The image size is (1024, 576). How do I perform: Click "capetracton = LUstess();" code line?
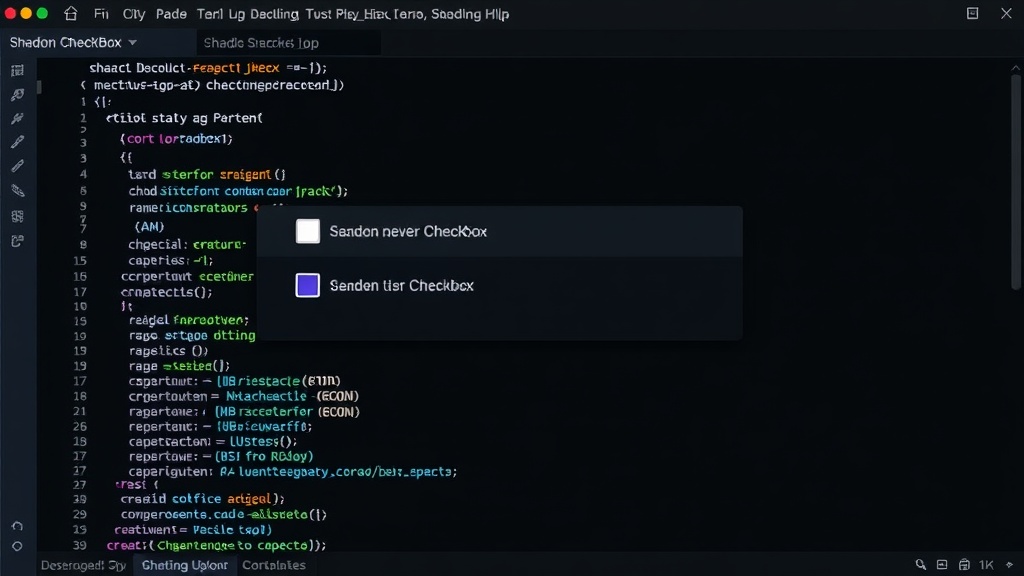coord(213,441)
